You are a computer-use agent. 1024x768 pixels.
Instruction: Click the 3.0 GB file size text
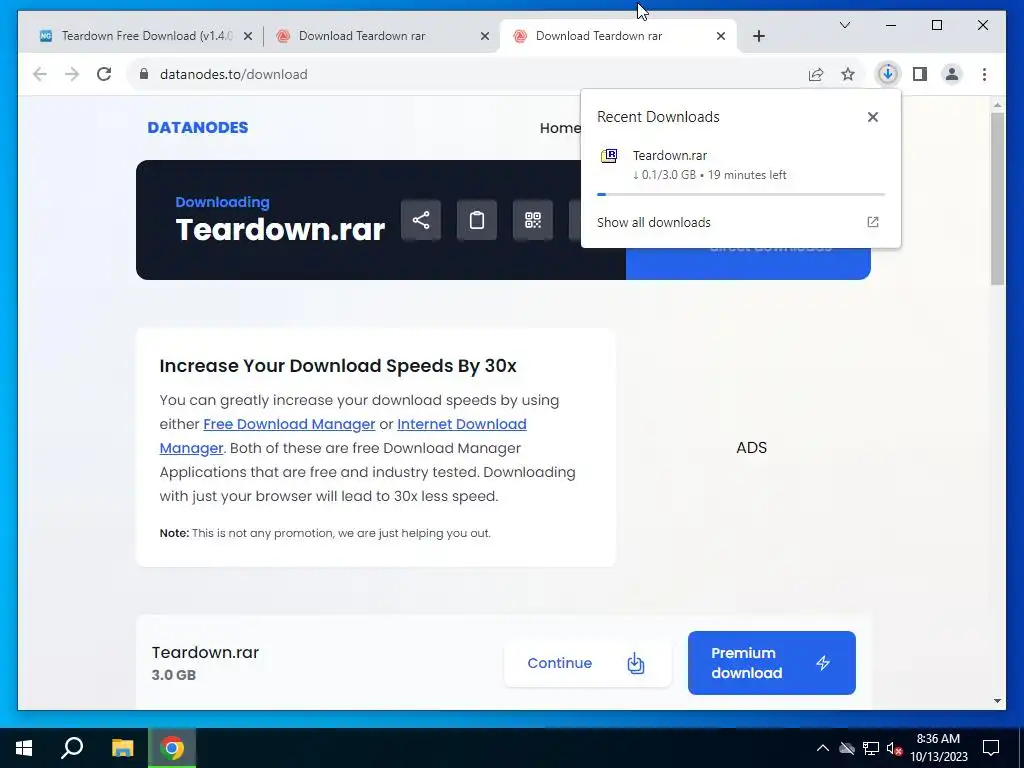(174, 675)
